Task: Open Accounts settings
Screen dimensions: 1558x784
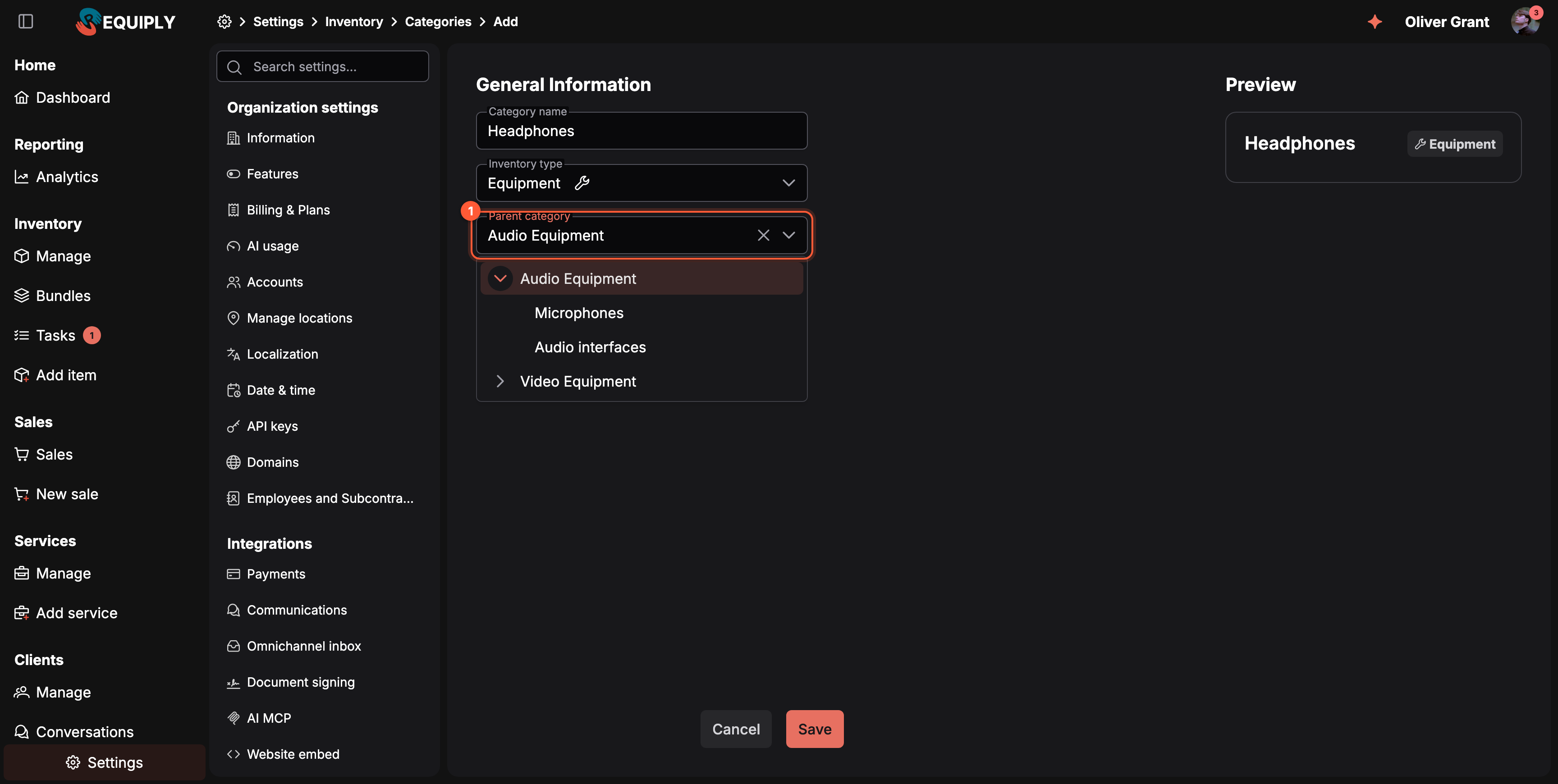Action: click(x=265, y=283)
